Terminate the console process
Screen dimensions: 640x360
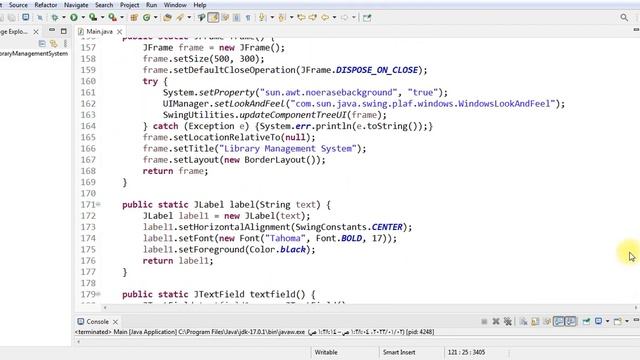pos(484,322)
